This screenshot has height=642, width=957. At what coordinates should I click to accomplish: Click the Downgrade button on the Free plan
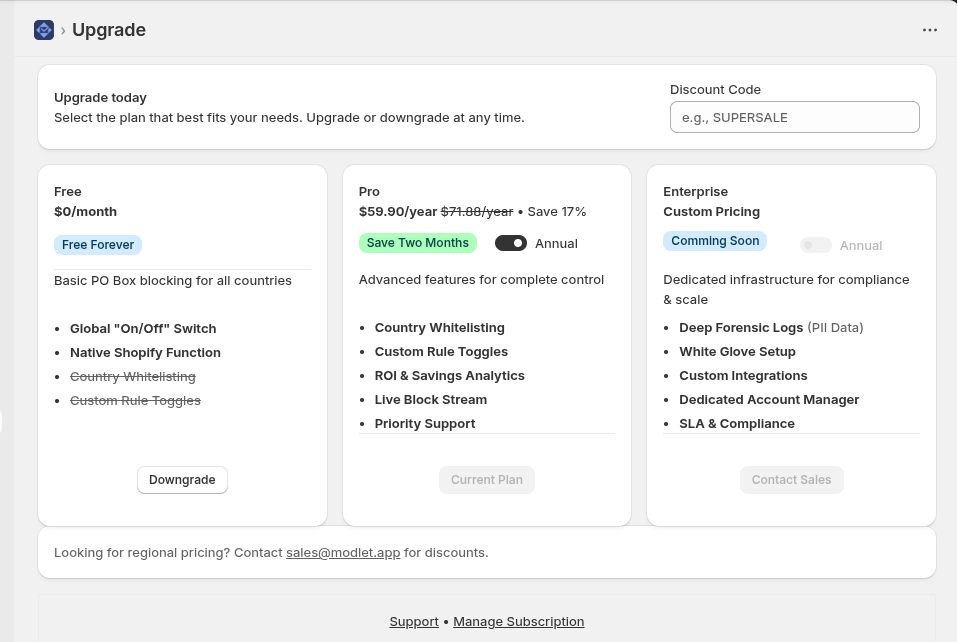tap(182, 480)
